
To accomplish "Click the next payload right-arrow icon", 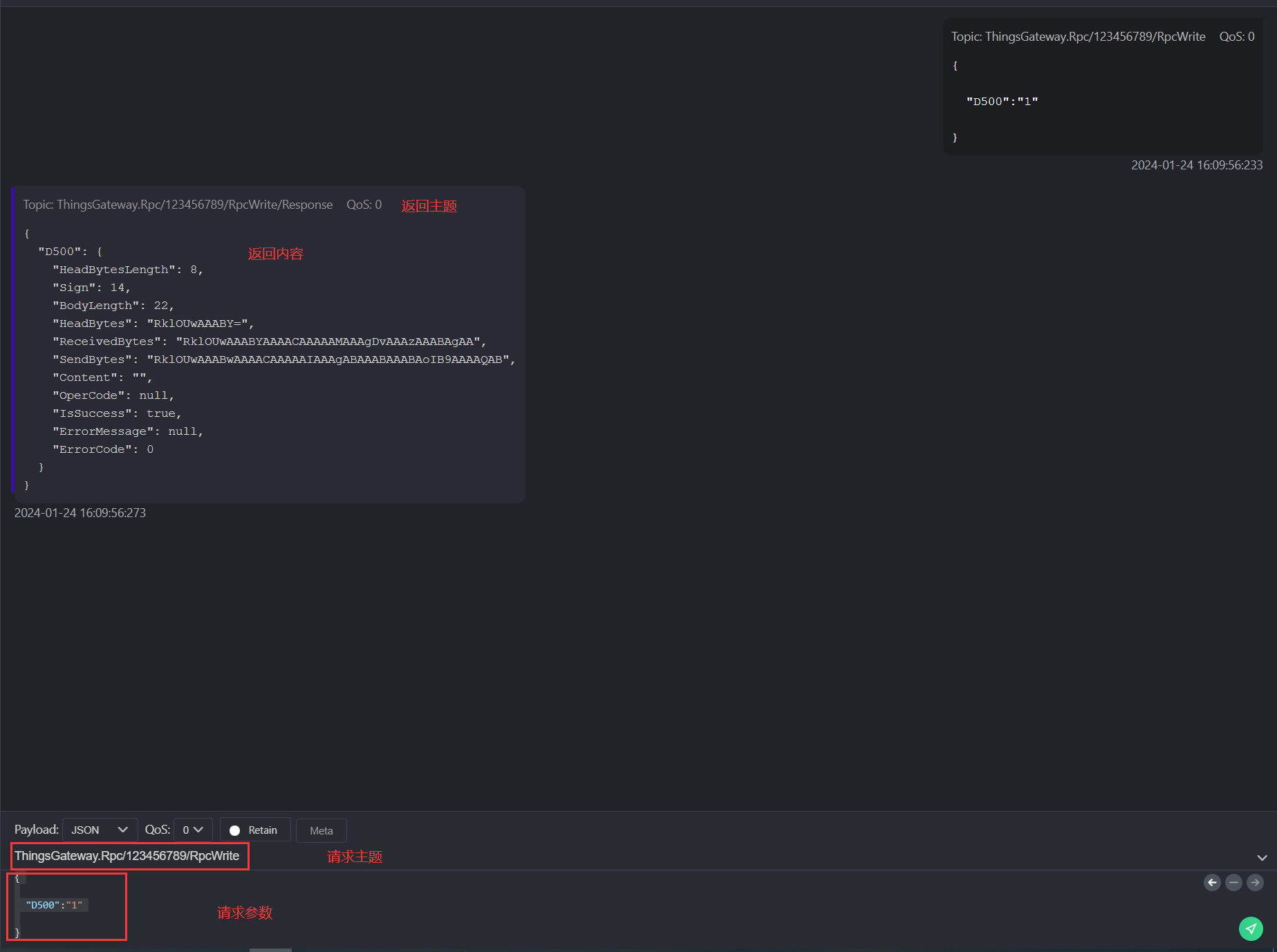I will 1255,882.
